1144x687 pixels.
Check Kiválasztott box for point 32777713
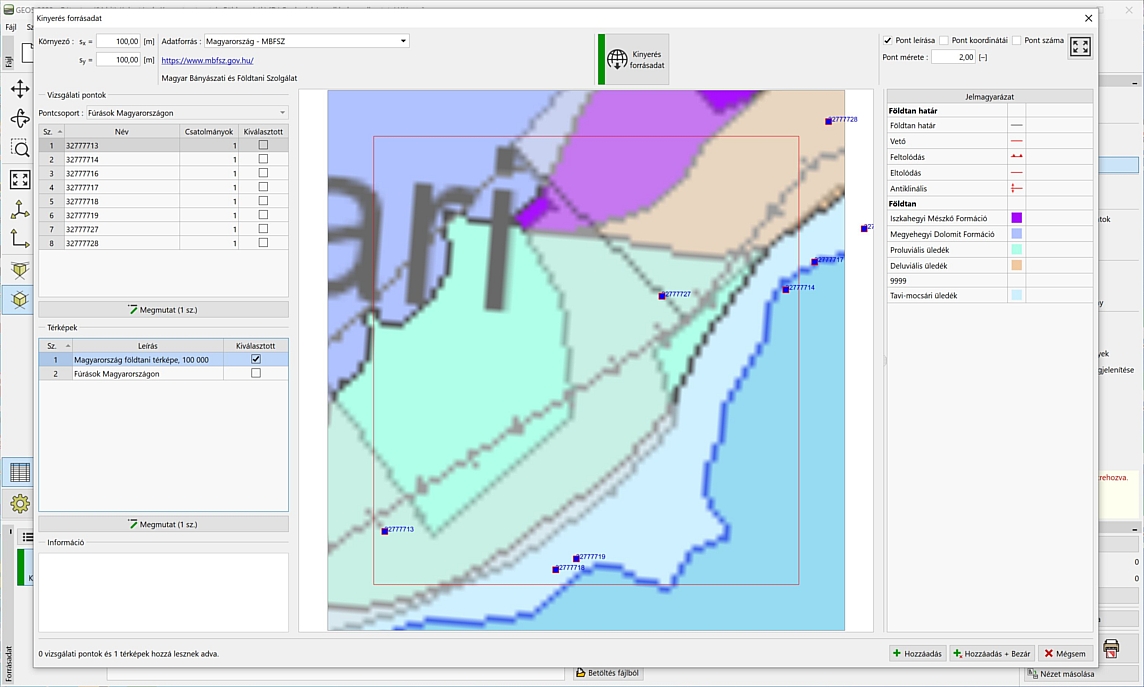click(263, 145)
